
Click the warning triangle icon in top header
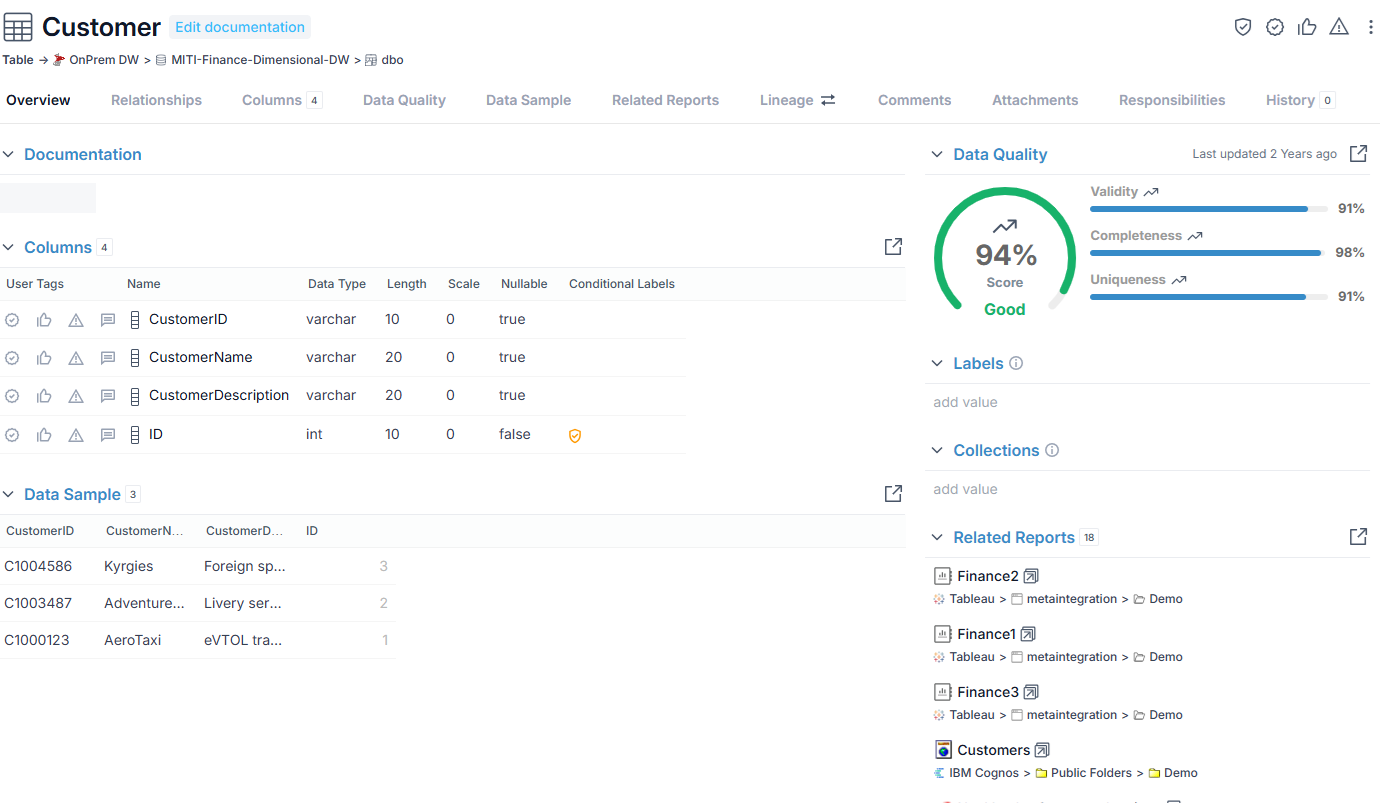click(x=1339, y=27)
